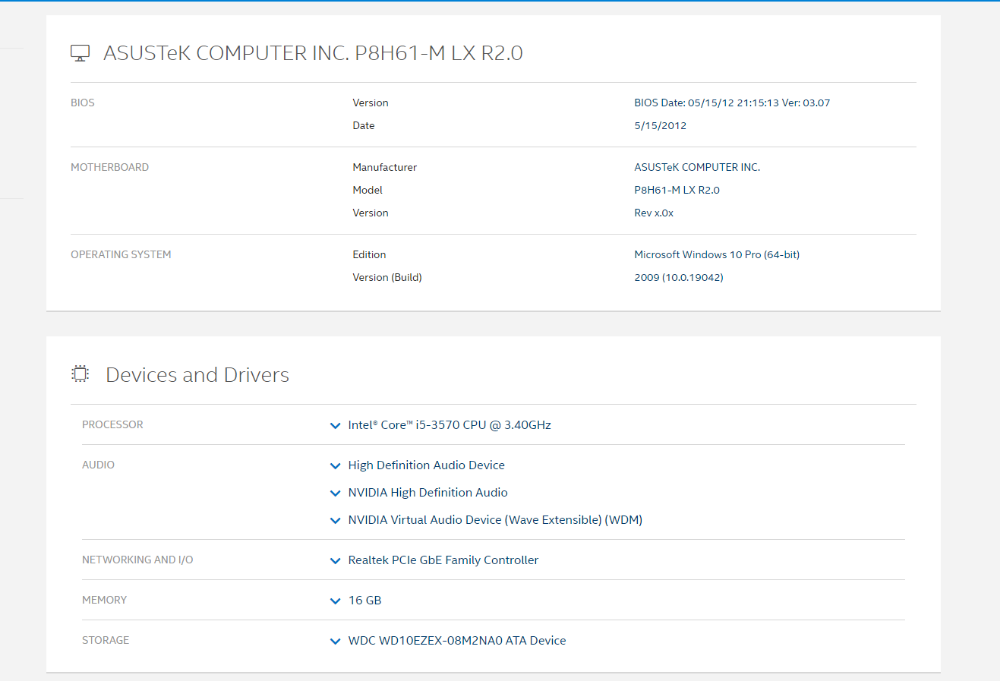
Task: Expand NVIDIA Virtual Audio Device (WDM) entry
Action: pos(335,520)
